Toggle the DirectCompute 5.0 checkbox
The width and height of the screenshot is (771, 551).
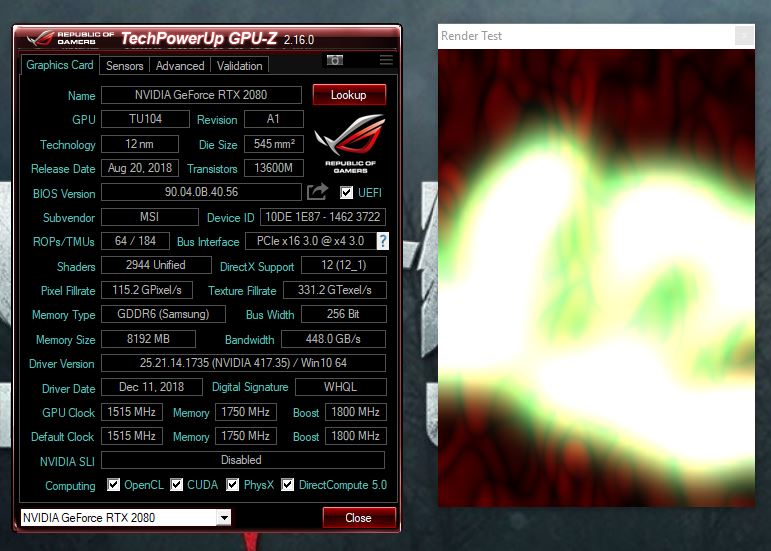coord(288,485)
